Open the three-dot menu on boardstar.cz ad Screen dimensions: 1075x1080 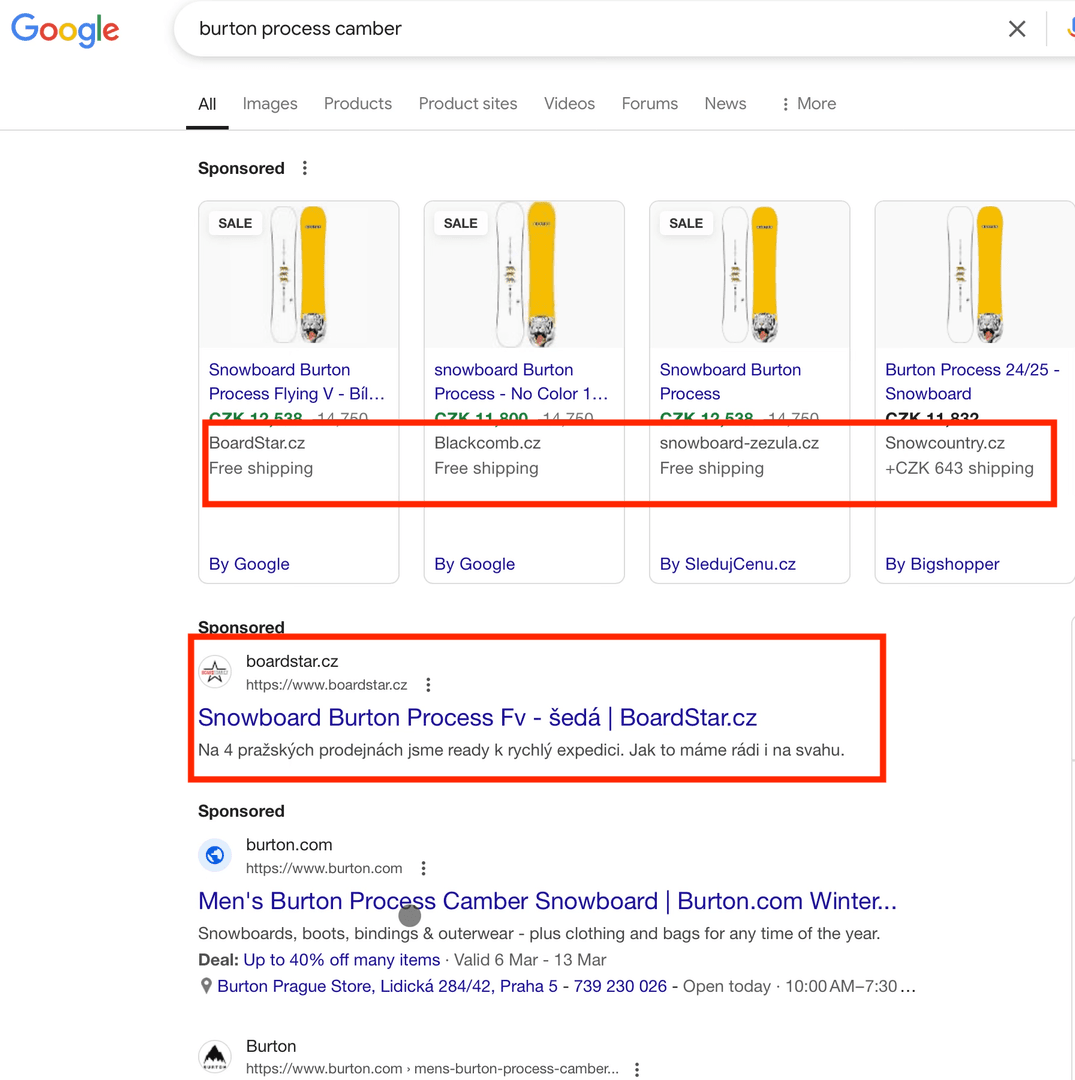coord(428,684)
